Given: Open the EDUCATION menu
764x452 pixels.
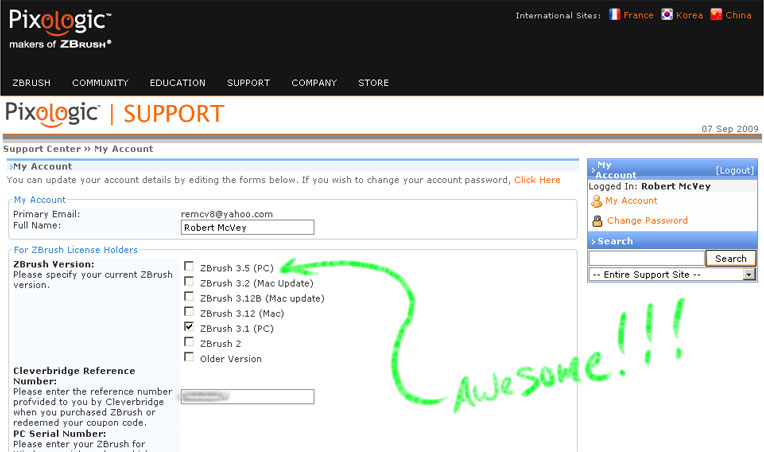Looking at the screenshot, I should point(177,83).
